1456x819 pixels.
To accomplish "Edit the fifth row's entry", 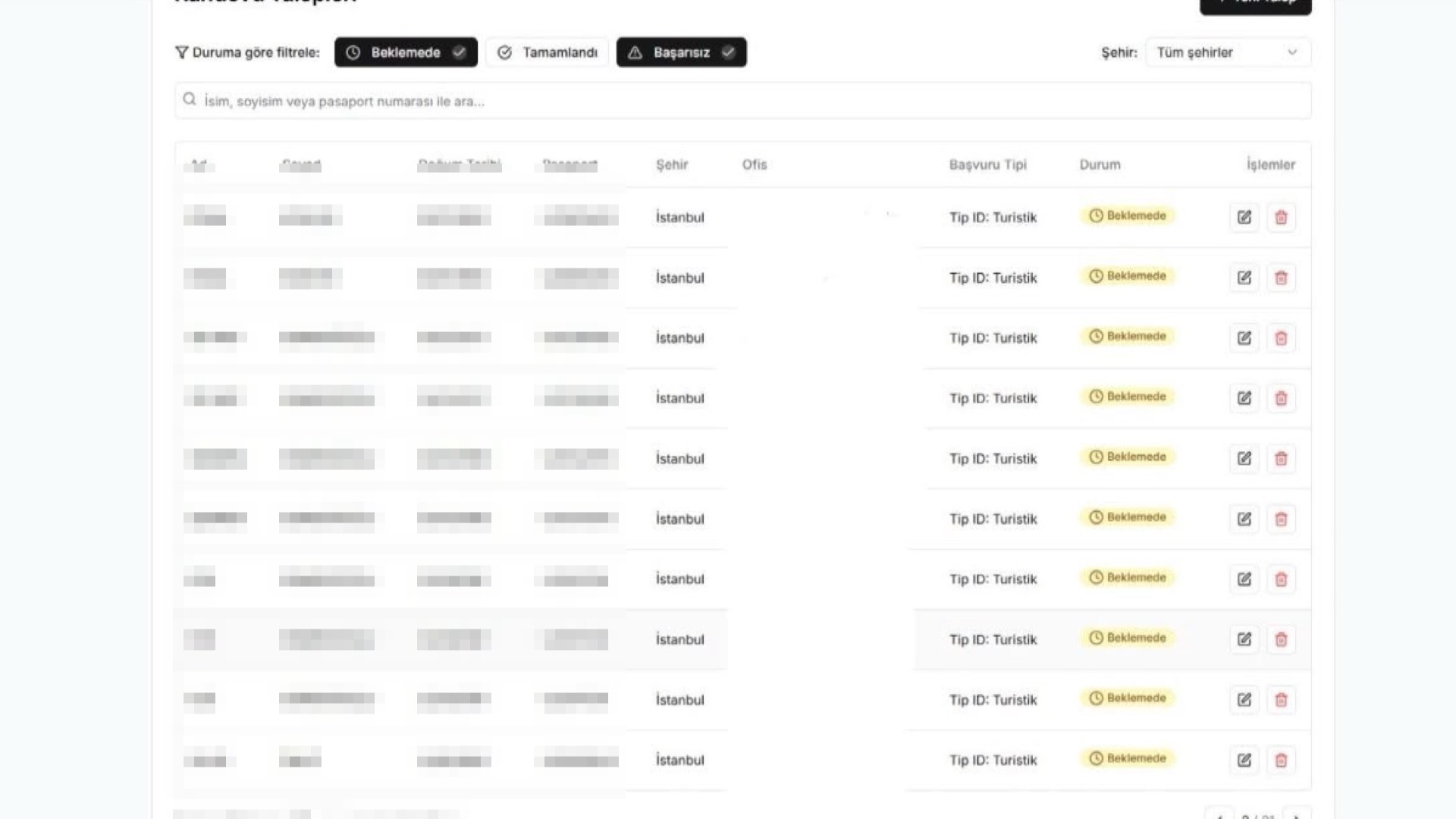I will [x=1244, y=459].
